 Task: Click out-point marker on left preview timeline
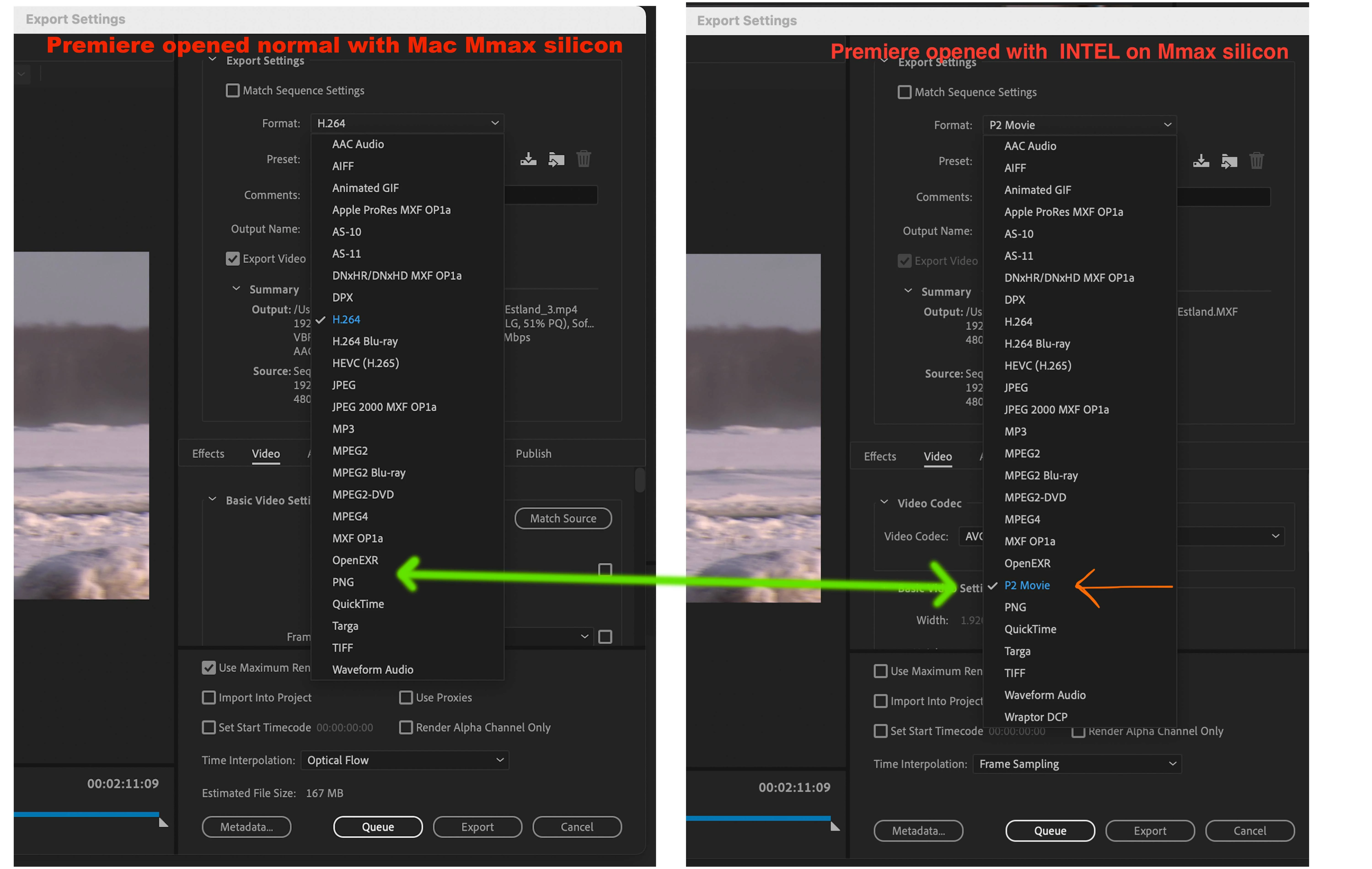(x=163, y=822)
